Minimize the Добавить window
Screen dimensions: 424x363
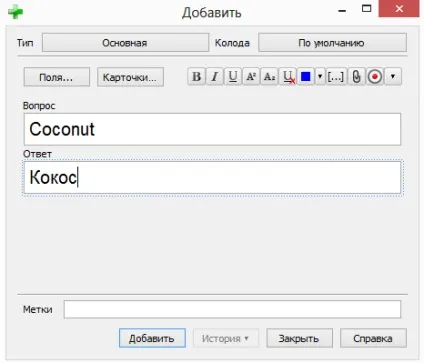[342, 11]
